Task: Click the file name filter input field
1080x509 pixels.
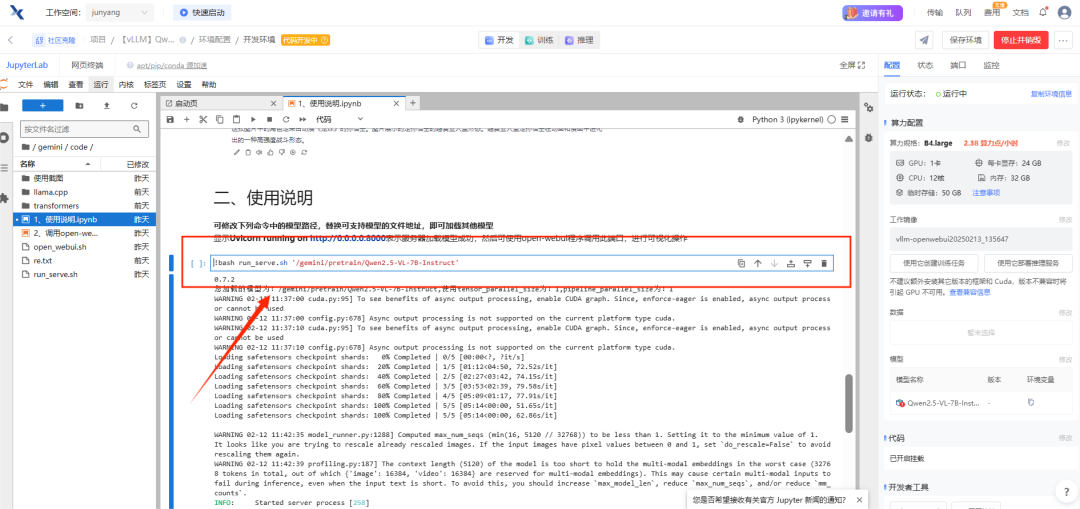Action: click(84, 129)
